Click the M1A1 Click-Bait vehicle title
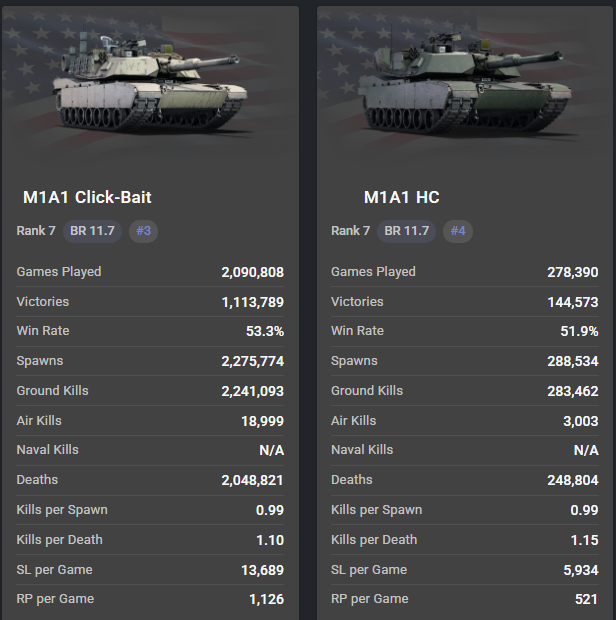The image size is (616, 620). [87, 197]
